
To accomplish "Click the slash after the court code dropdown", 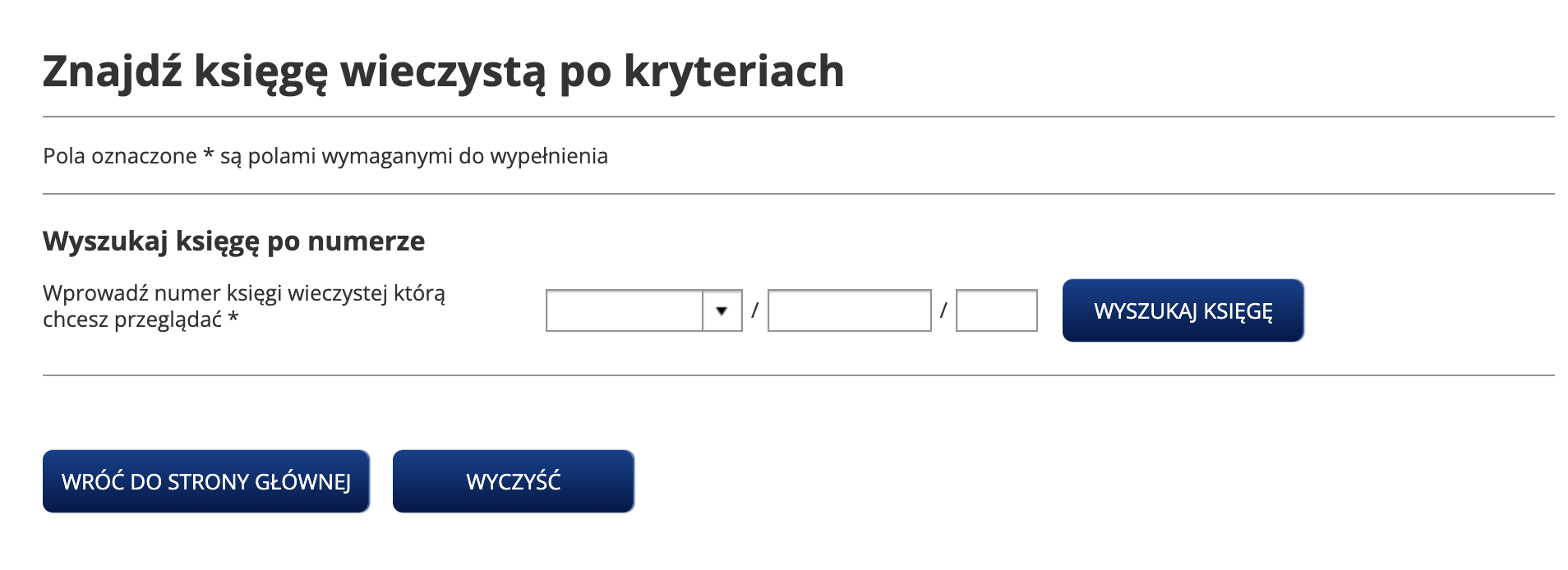I will (754, 311).
